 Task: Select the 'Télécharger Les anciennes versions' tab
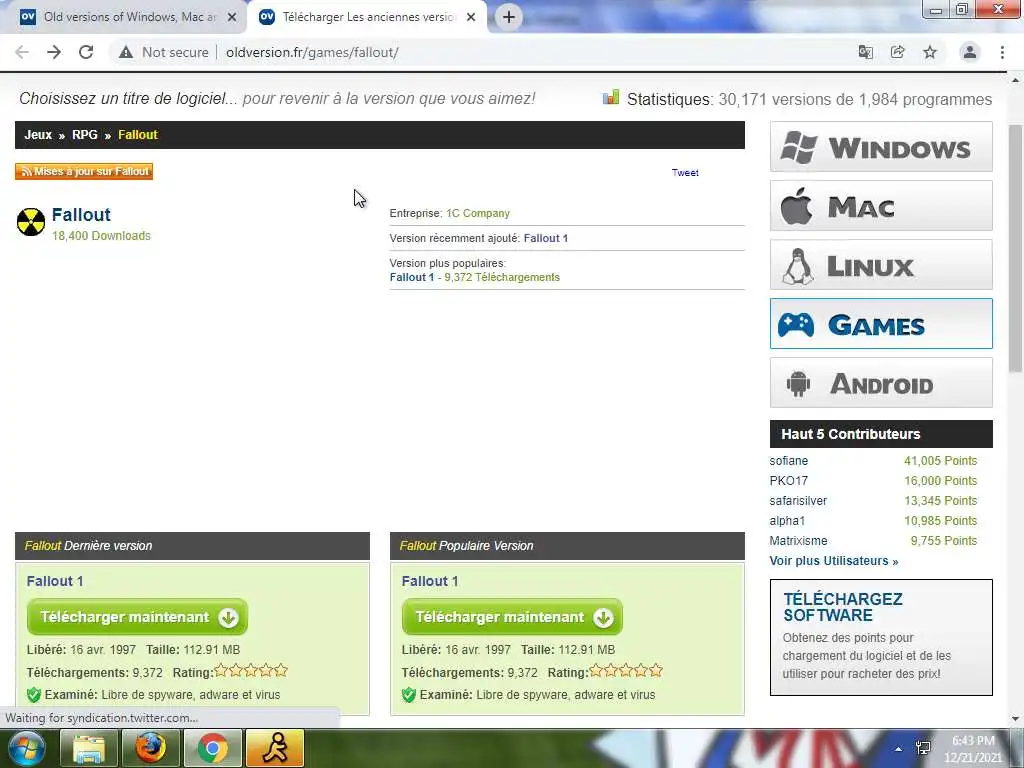[x=367, y=17]
